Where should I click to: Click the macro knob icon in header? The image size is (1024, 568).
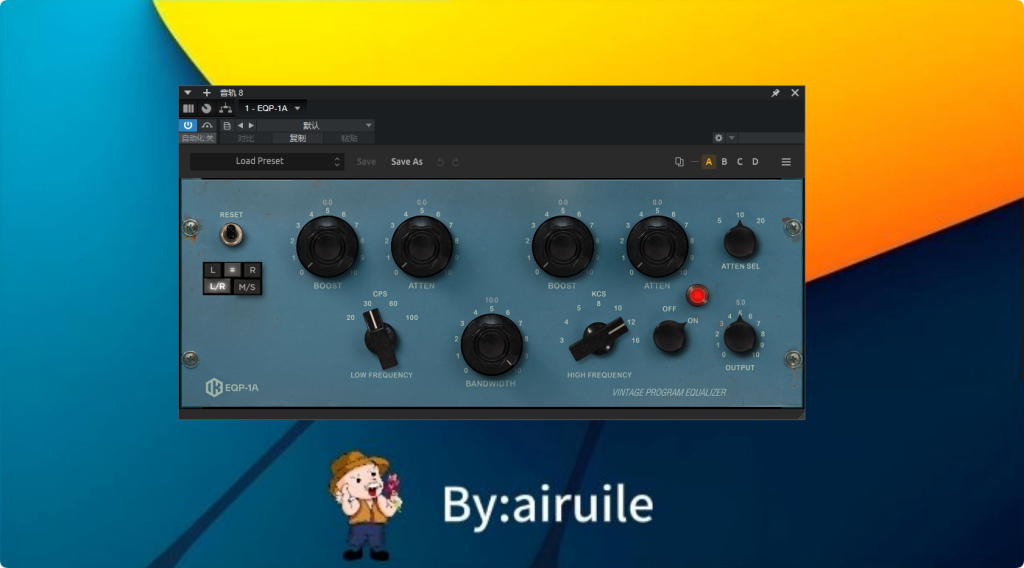pyautogui.click(x=206, y=108)
